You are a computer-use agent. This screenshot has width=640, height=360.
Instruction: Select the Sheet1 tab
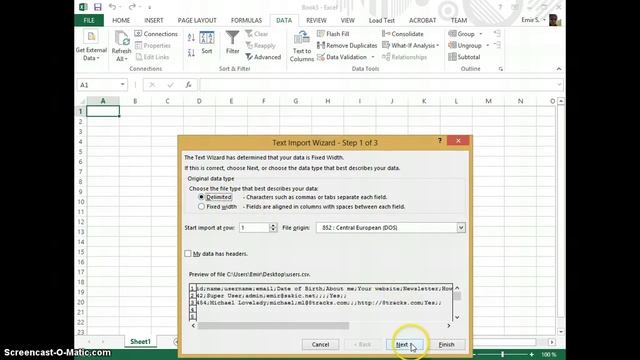pos(140,342)
